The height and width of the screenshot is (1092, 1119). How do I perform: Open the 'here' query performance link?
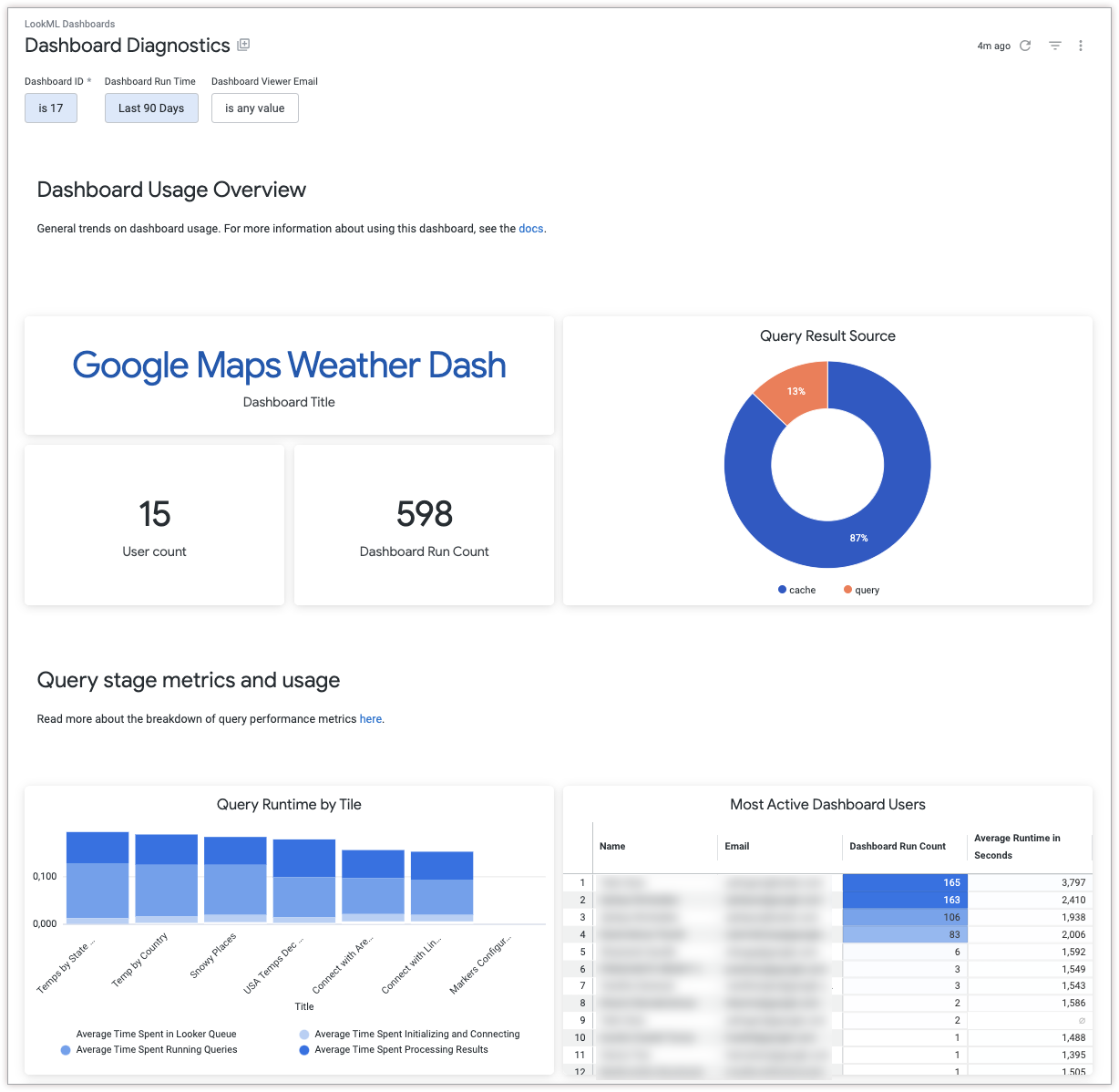point(371,719)
